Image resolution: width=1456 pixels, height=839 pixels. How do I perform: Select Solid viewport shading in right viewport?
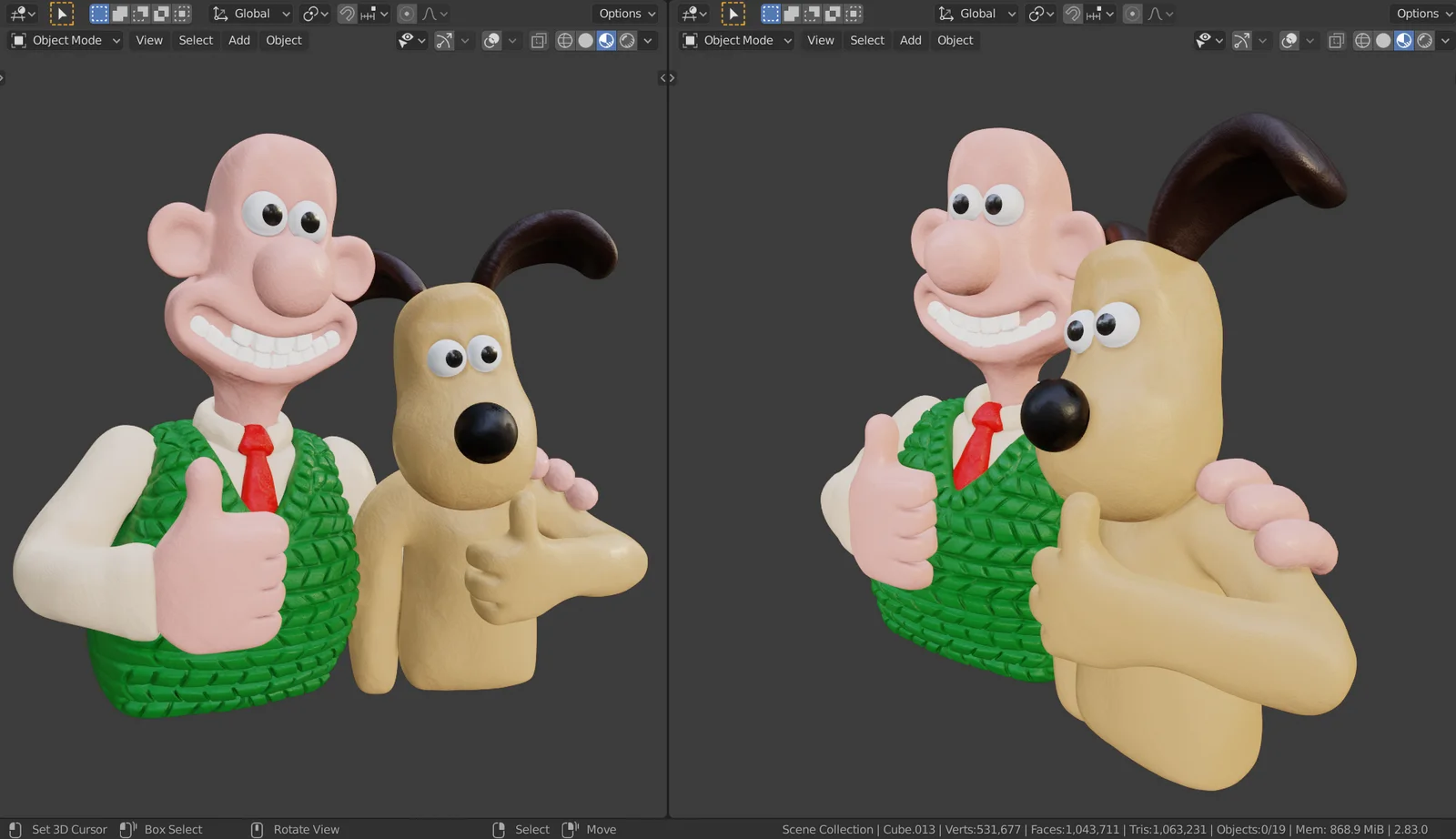tap(1383, 40)
